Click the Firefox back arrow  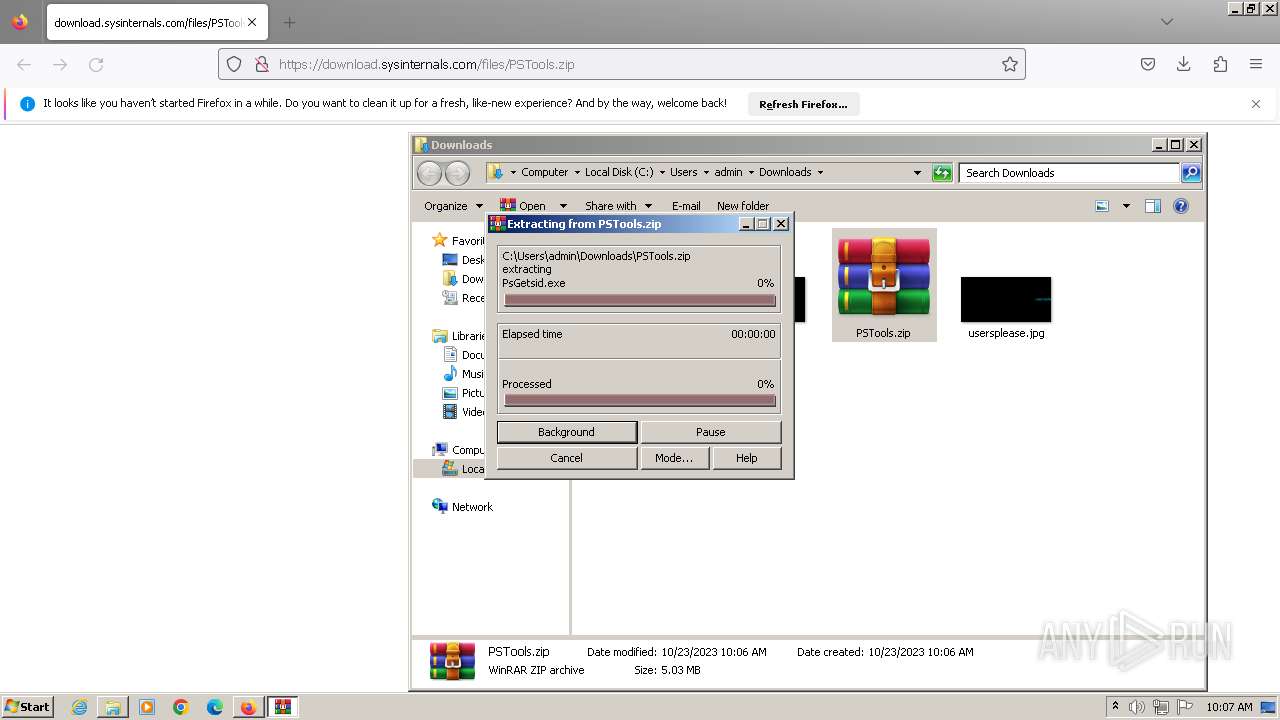coord(24,64)
